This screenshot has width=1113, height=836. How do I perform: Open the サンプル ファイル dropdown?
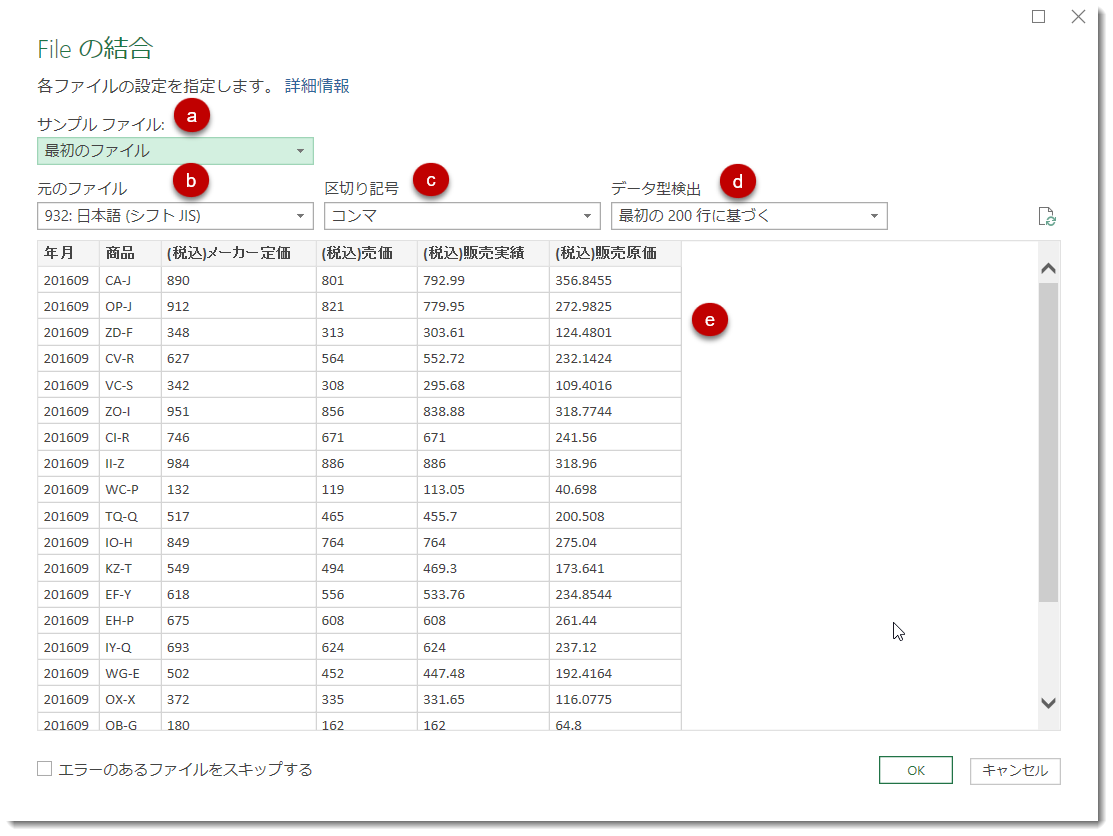coord(175,151)
